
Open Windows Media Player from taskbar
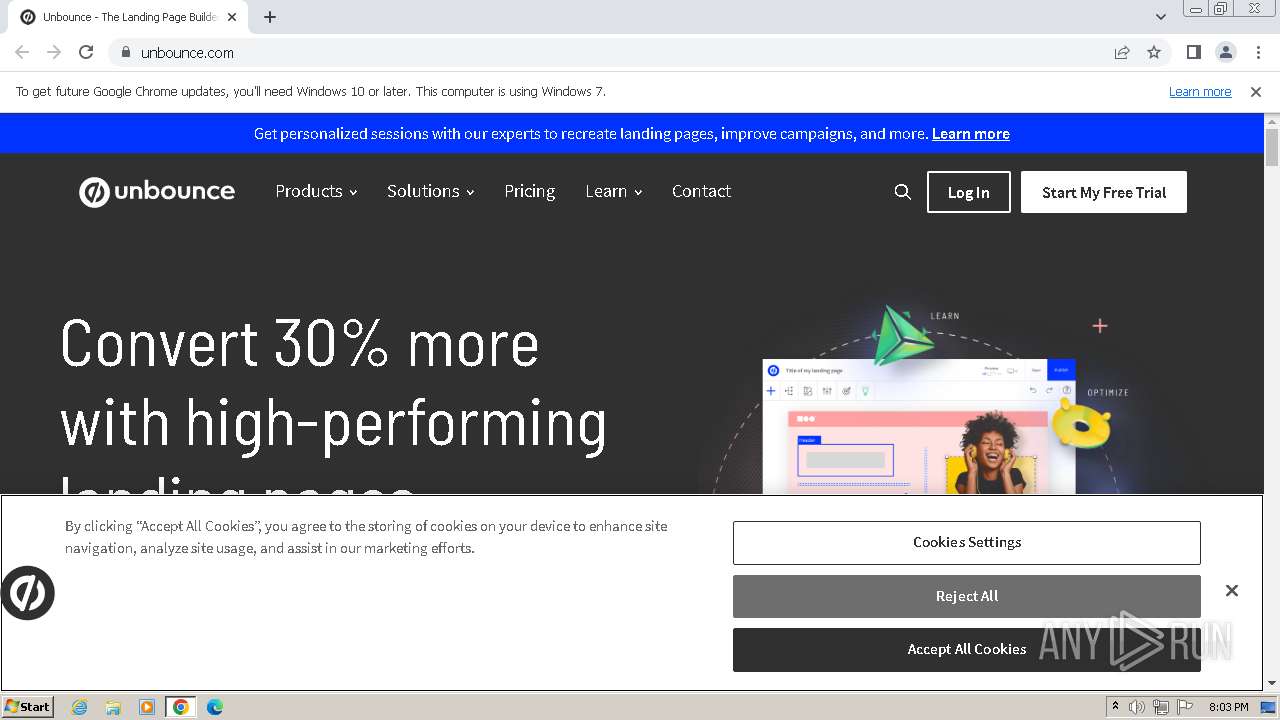(147, 707)
